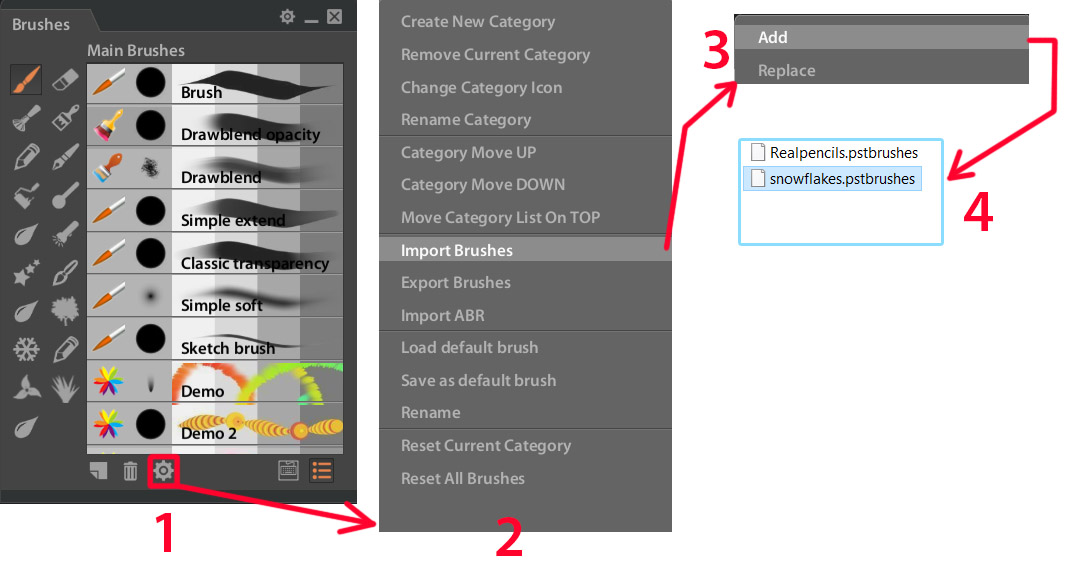Toggle the keyboard icon in brush panel
Viewport: 1076px width, 576px height.
[x=288, y=471]
